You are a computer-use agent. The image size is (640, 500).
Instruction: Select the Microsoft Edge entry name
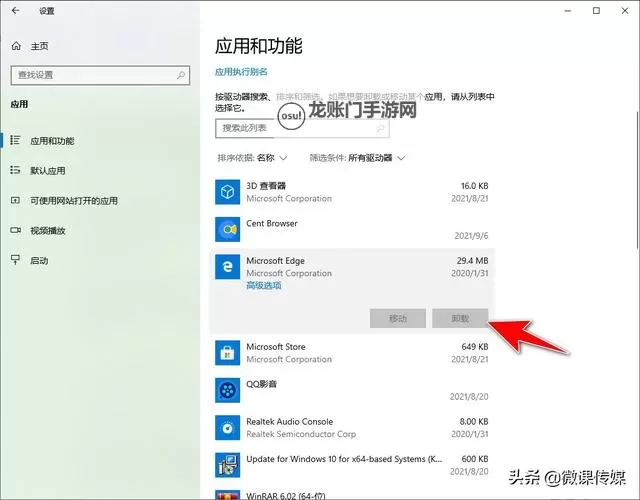tap(276, 261)
